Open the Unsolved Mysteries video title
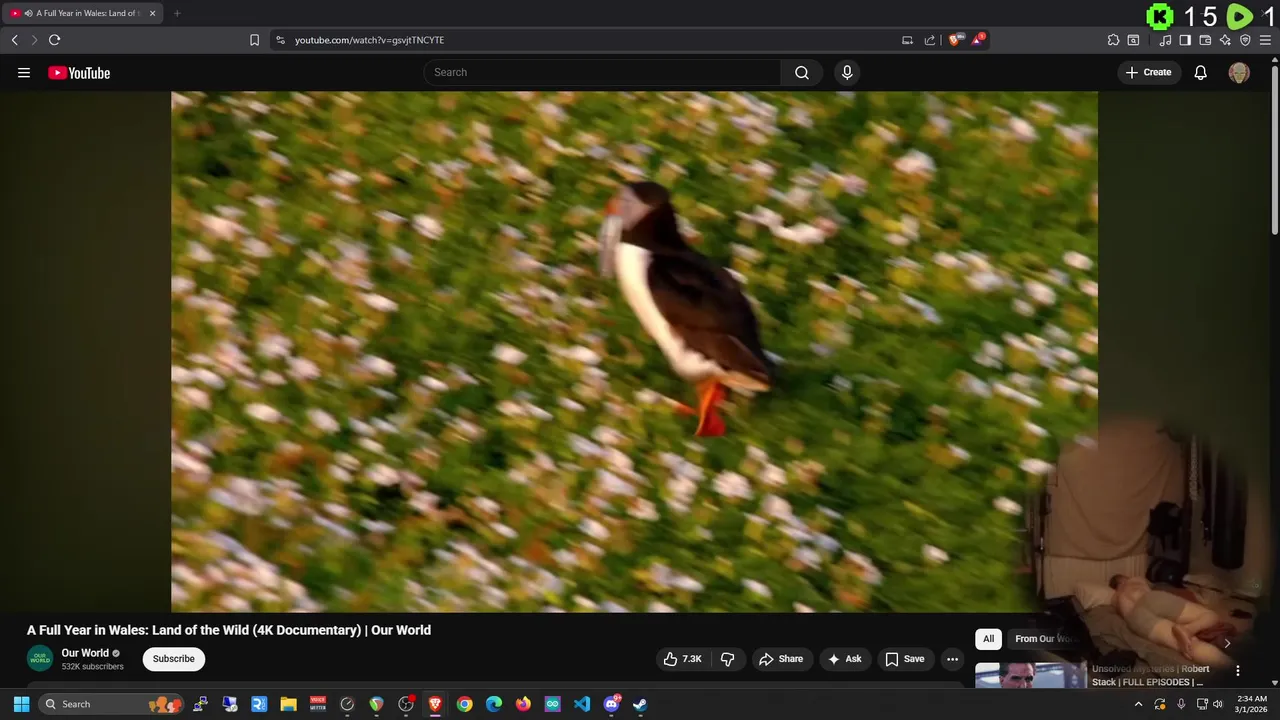 pos(1150,675)
